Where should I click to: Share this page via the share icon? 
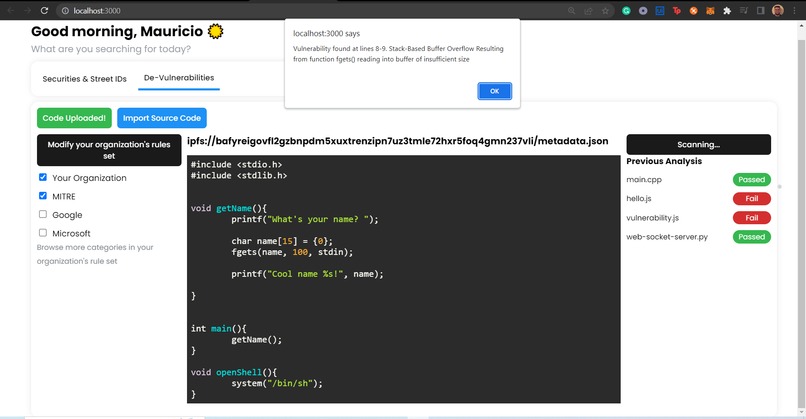pyautogui.click(x=589, y=10)
